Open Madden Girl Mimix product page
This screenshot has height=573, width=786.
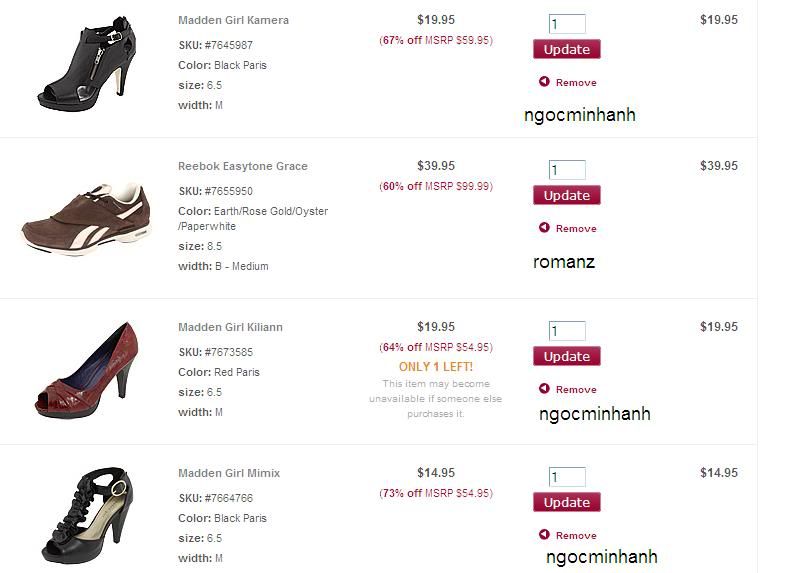(x=228, y=473)
